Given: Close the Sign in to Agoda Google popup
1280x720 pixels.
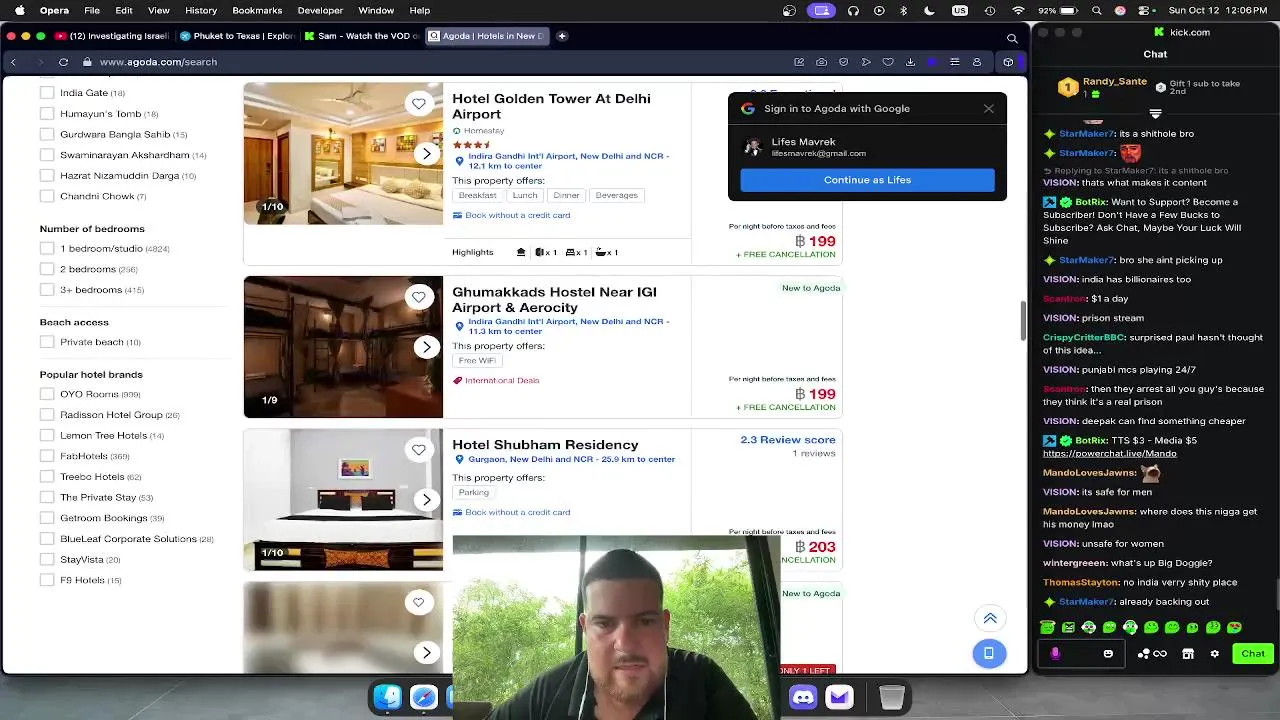Looking at the screenshot, I should click(989, 108).
